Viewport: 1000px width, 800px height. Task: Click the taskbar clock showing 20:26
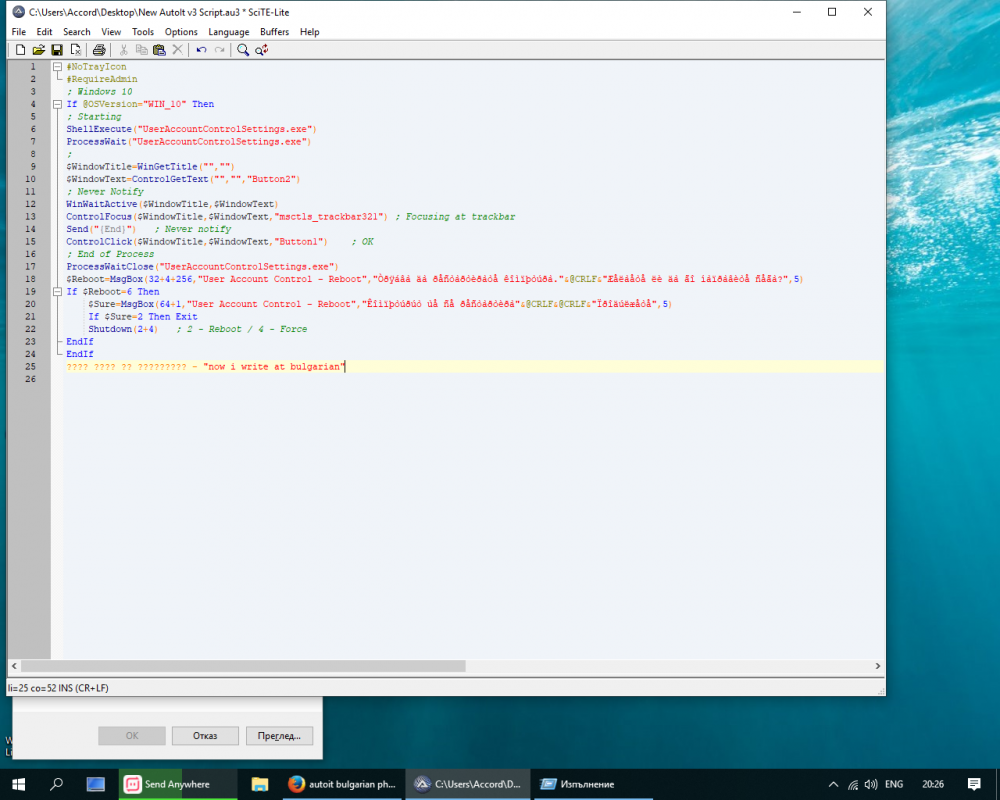coord(932,784)
